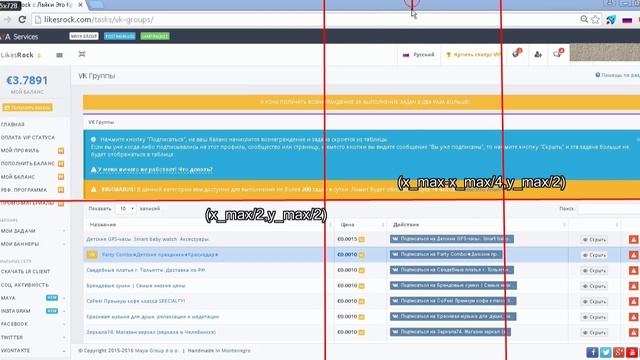Bookmark this page with the star icon

point(596,19)
